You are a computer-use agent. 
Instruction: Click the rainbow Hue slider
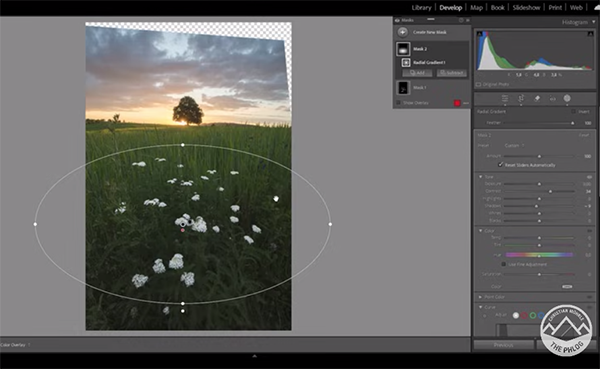tap(539, 255)
